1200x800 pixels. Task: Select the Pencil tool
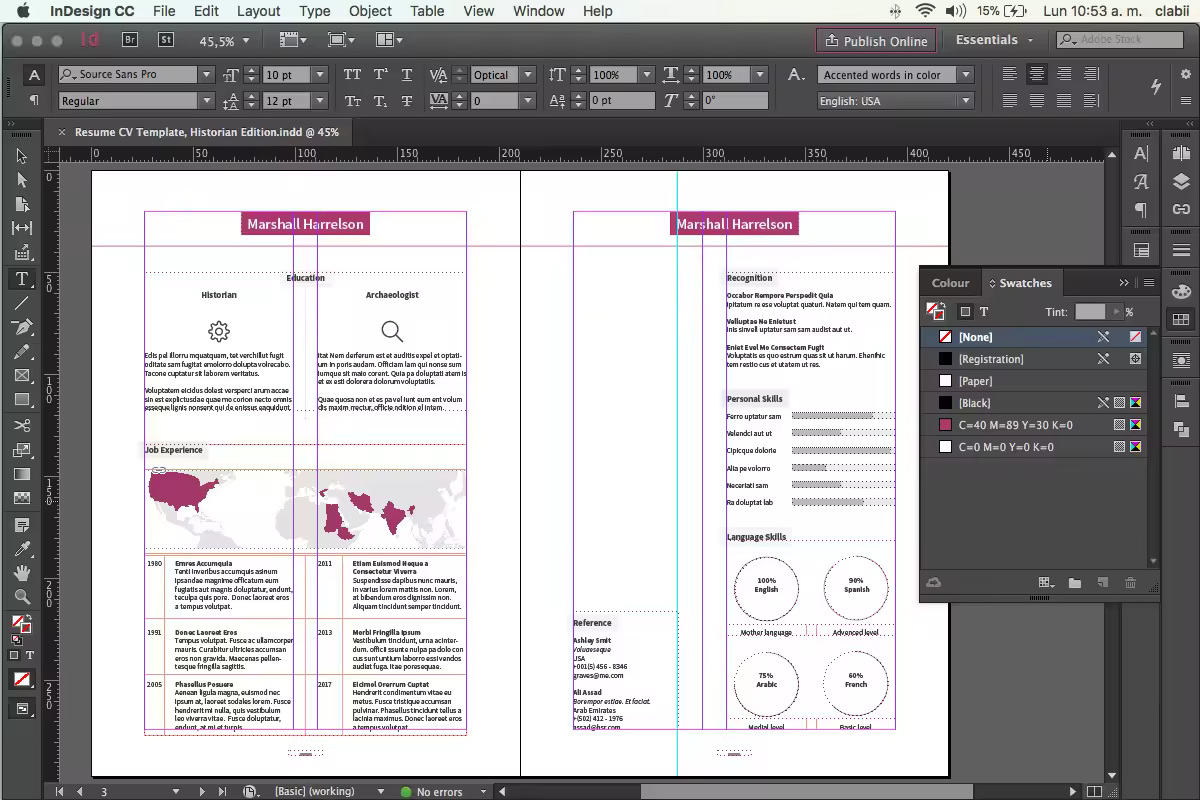pos(22,352)
